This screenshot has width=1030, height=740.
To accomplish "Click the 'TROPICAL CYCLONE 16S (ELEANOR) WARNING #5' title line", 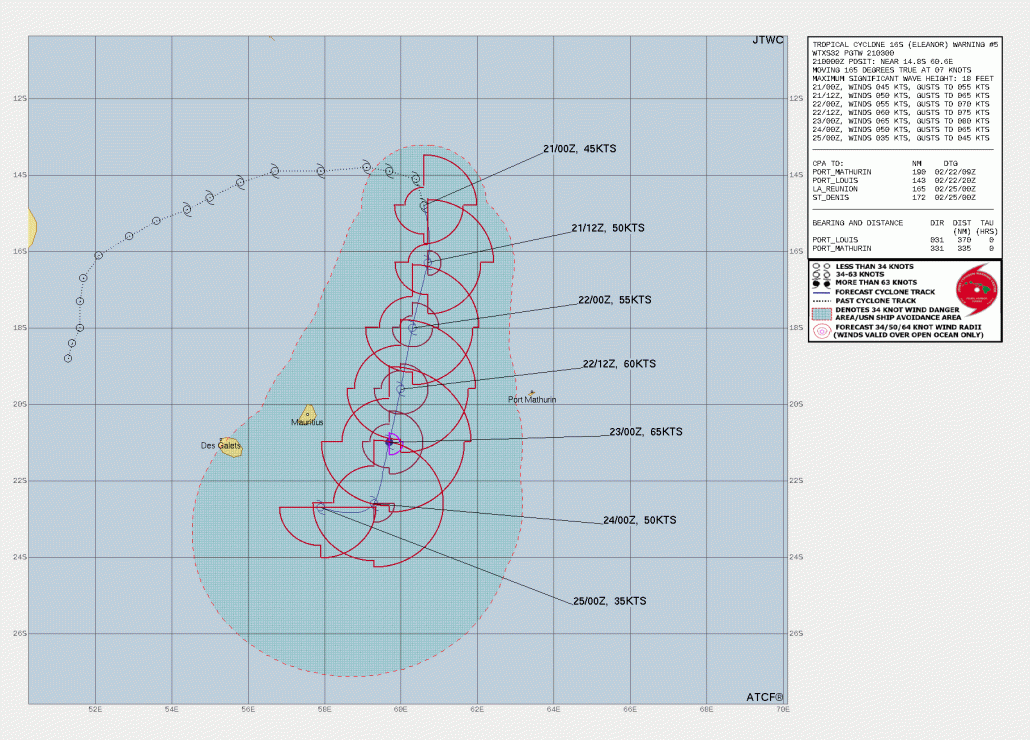I will [905, 45].
